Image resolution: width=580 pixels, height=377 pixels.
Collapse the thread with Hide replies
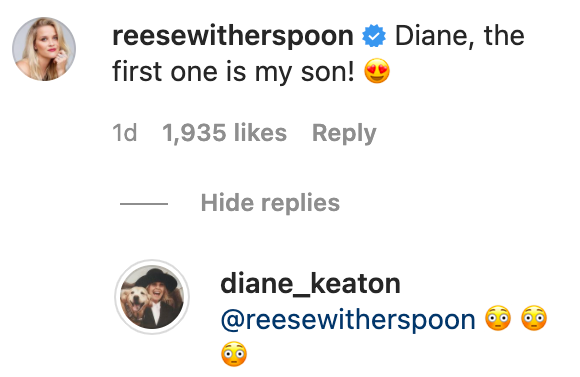pos(270,203)
